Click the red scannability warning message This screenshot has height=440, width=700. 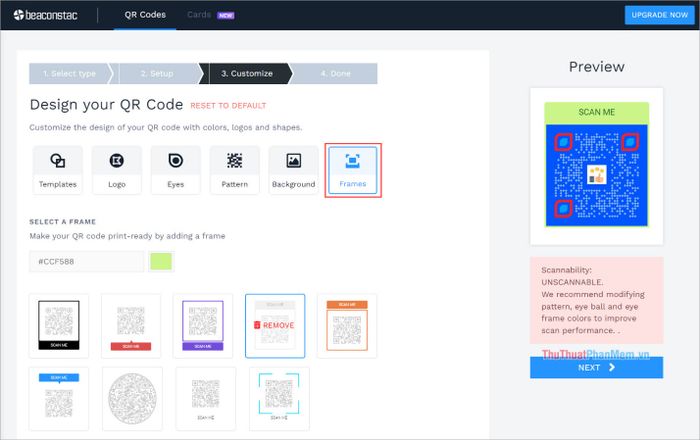coord(596,300)
